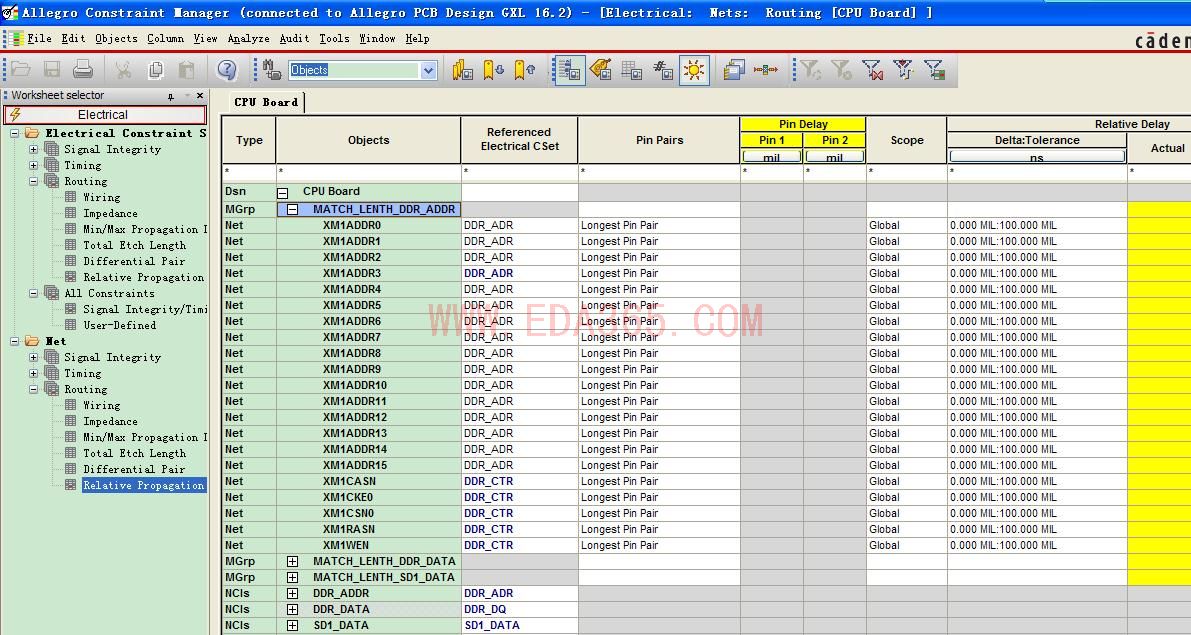Close the Worksheet selector panel

[200, 96]
